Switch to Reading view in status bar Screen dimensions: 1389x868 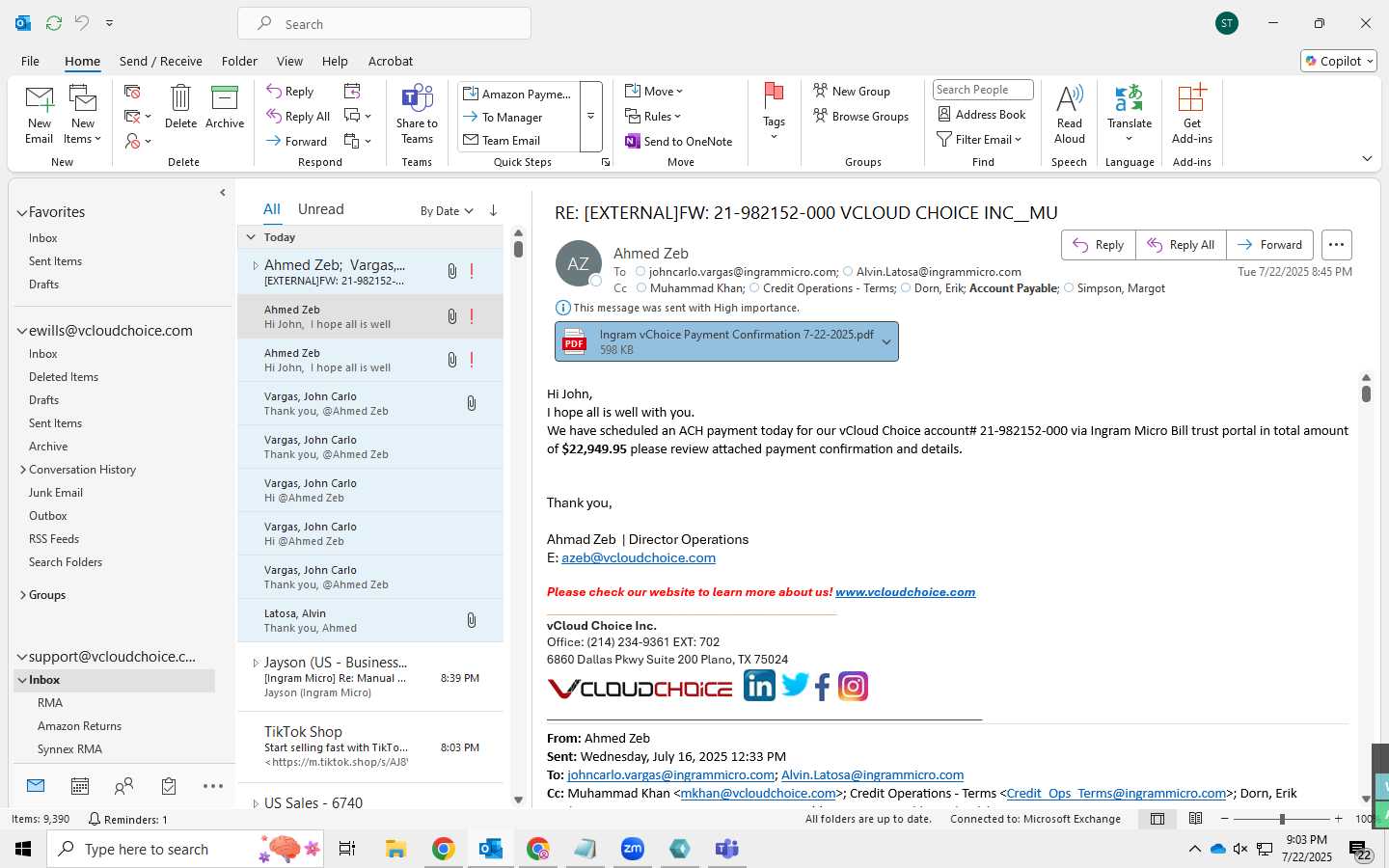1195,819
